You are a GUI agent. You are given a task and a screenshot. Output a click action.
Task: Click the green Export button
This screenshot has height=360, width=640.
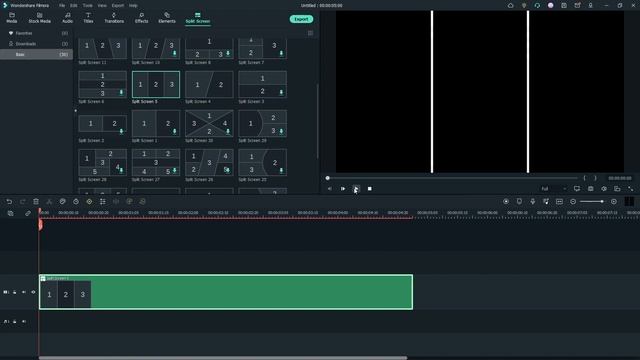pyautogui.click(x=301, y=19)
